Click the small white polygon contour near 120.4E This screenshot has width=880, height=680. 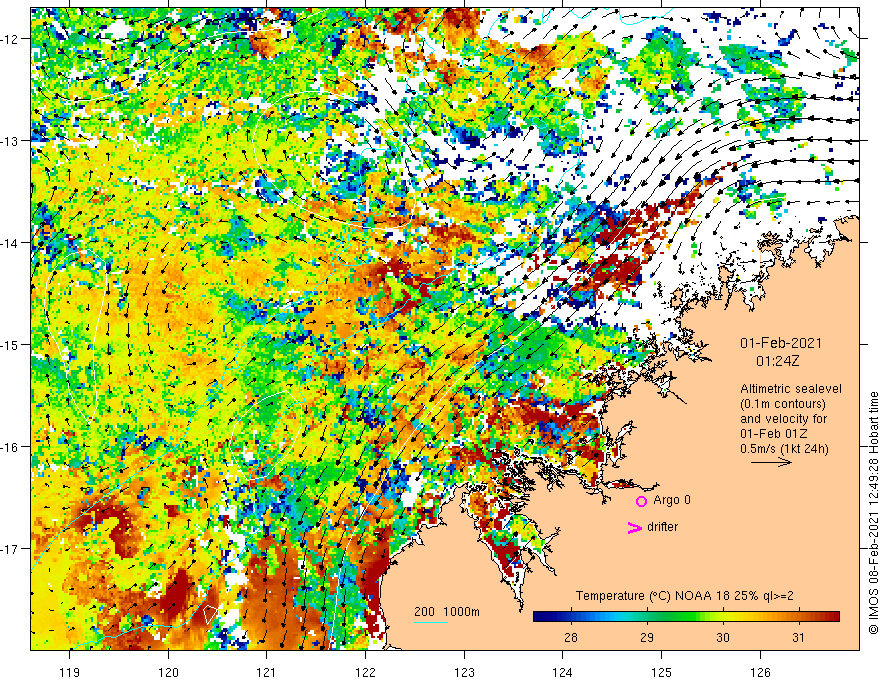210,613
